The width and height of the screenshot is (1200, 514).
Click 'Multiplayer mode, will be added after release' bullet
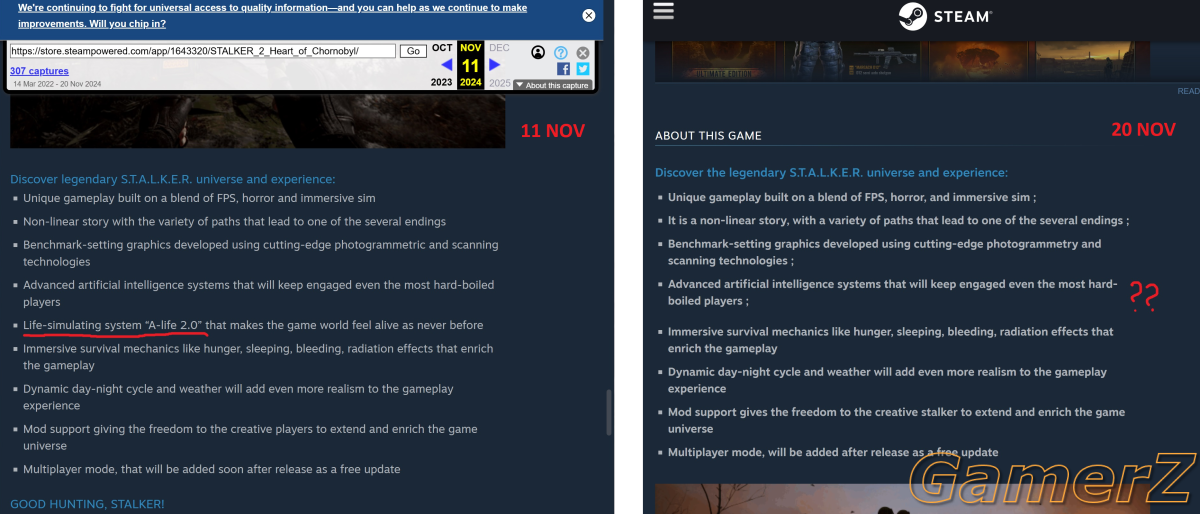click(833, 452)
